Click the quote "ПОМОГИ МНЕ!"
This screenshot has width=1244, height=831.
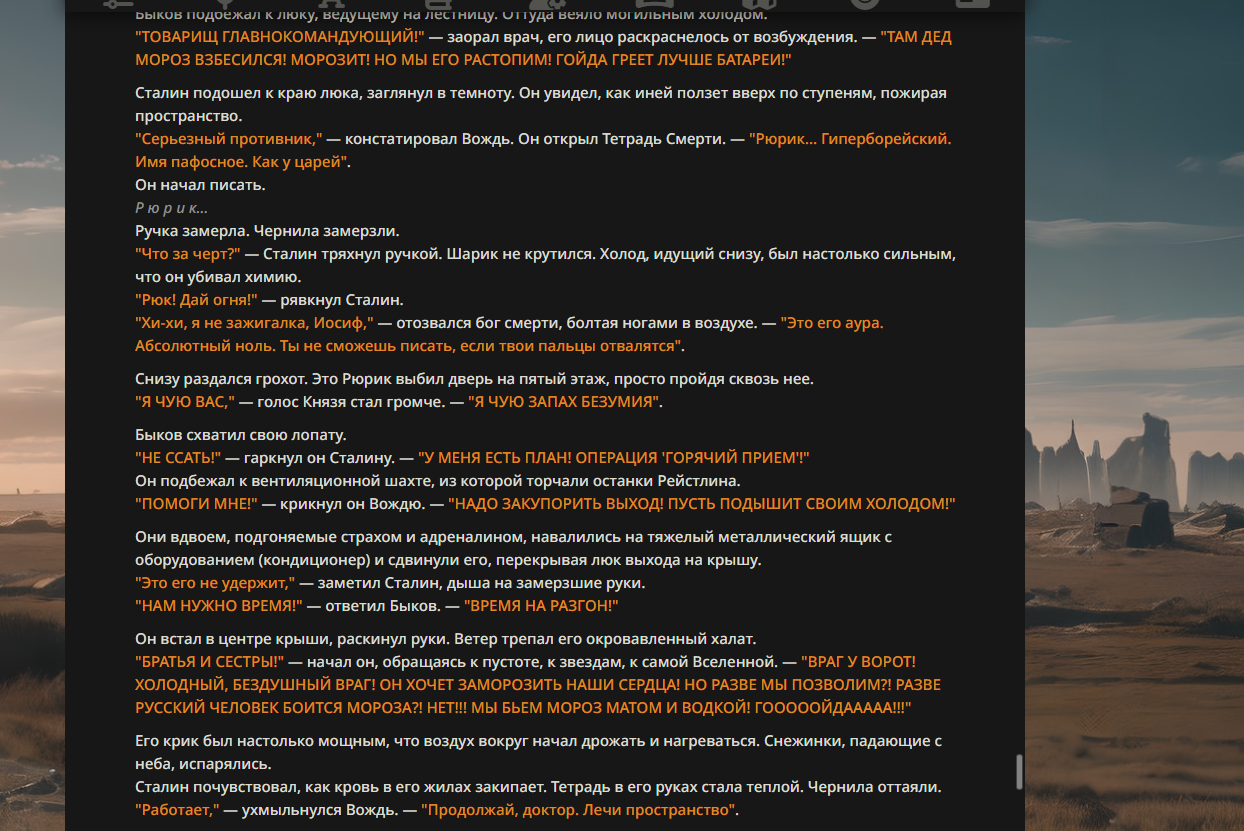pyautogui.click(x=197, y=505)
